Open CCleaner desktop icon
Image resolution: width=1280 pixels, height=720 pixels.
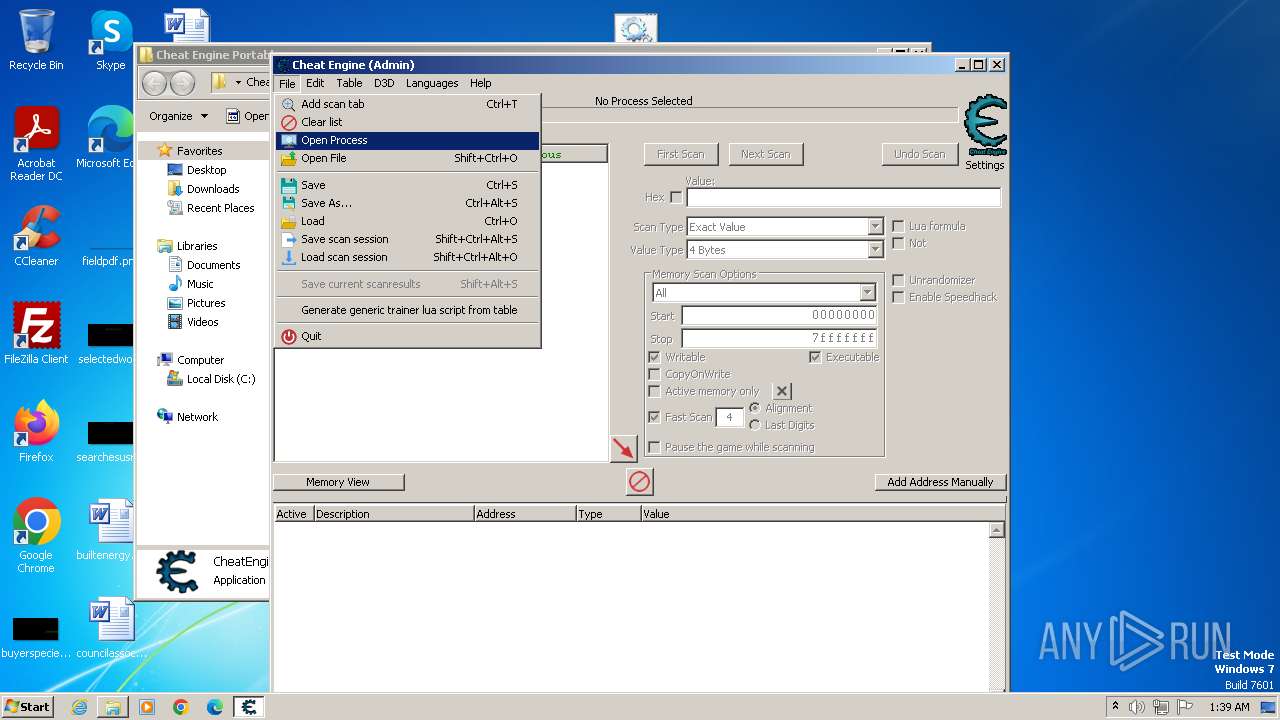pos(36,236)
